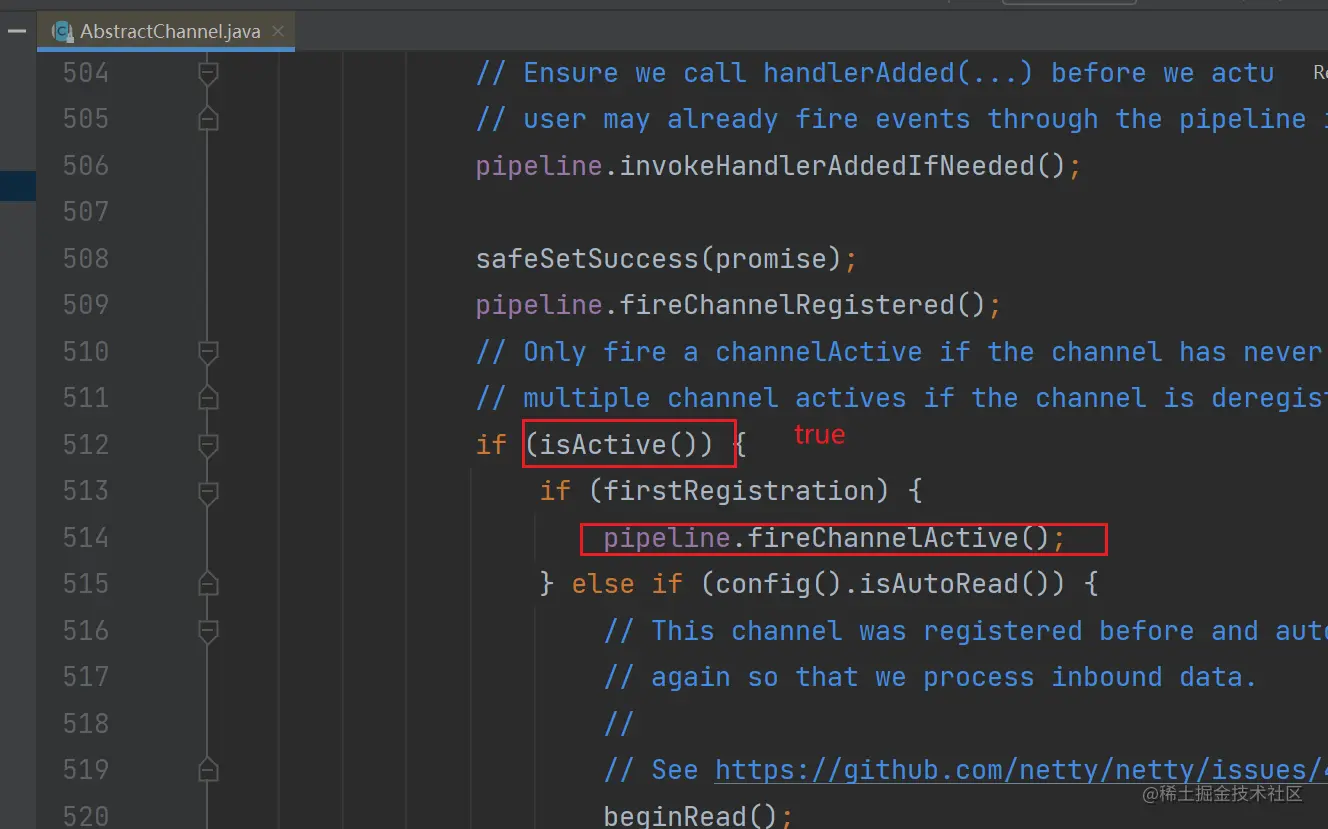Toggle the fold marker at line 504
This screenshot has width=1328, height=829.
point(208,73)
